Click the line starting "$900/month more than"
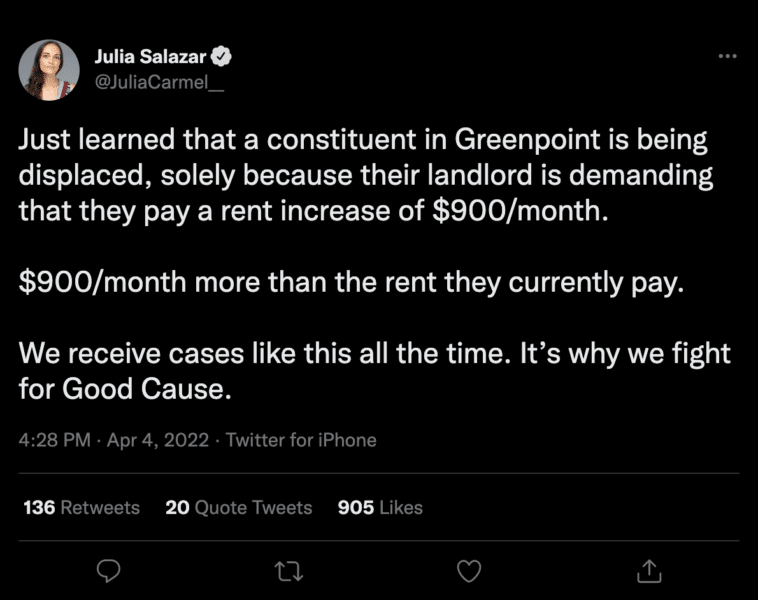The image size is (758, 600). coord(350,282)
